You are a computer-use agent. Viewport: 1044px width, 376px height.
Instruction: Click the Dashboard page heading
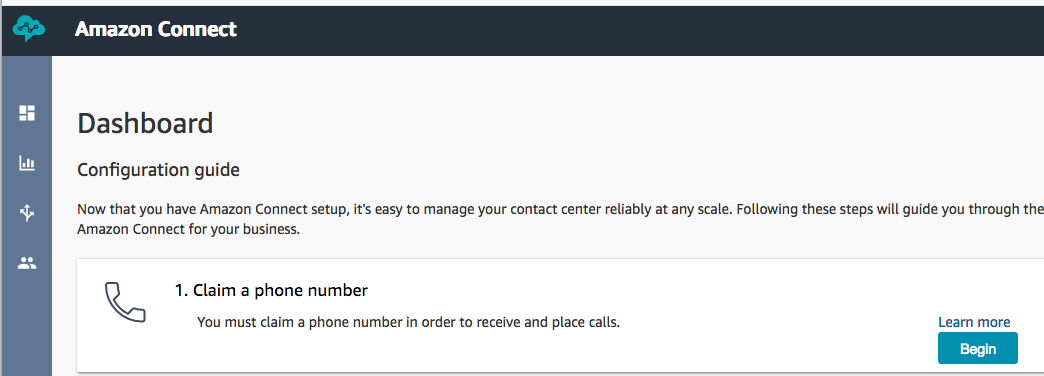tap(145, 124)
